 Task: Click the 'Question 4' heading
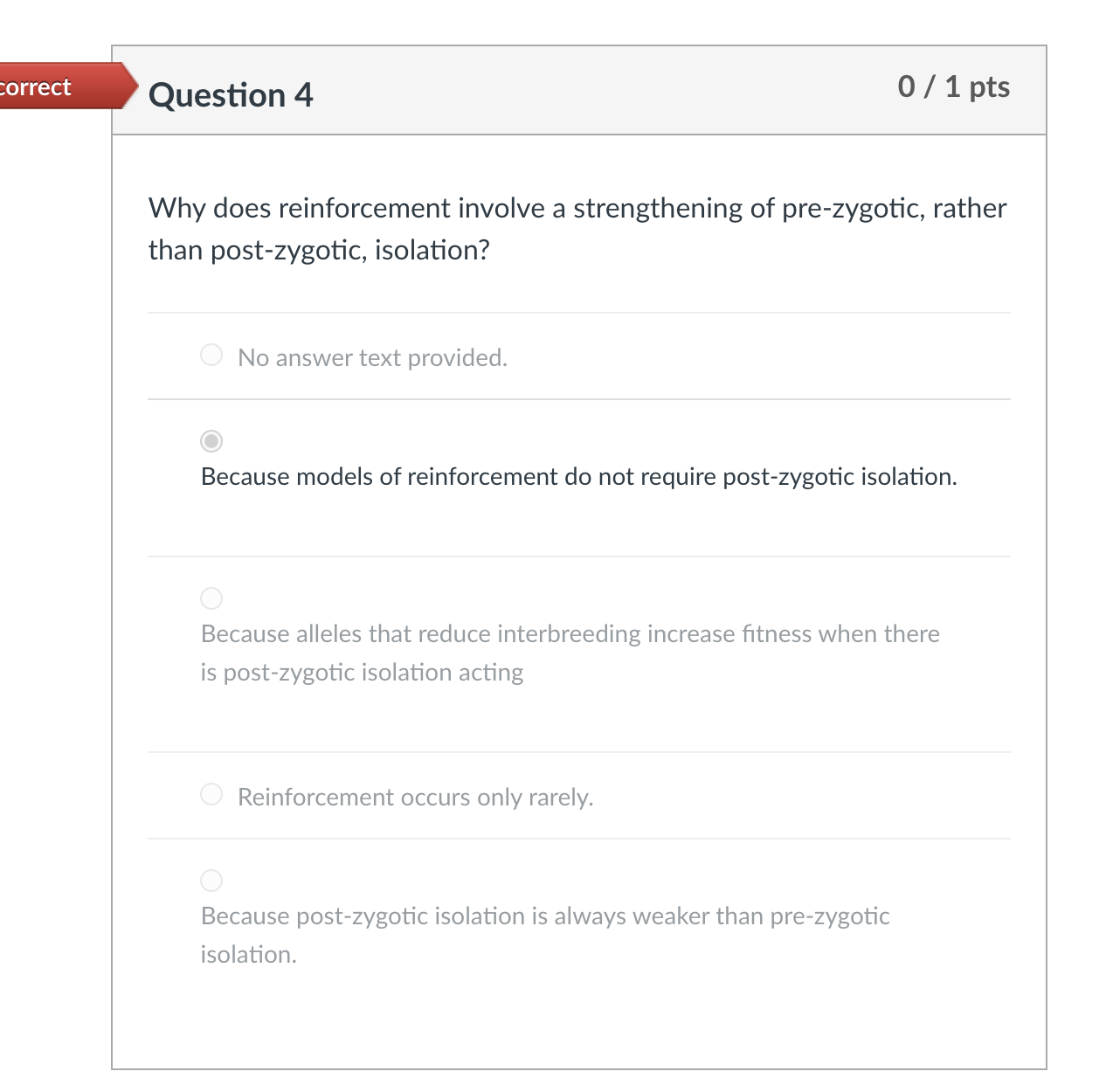tap(232, 94)
